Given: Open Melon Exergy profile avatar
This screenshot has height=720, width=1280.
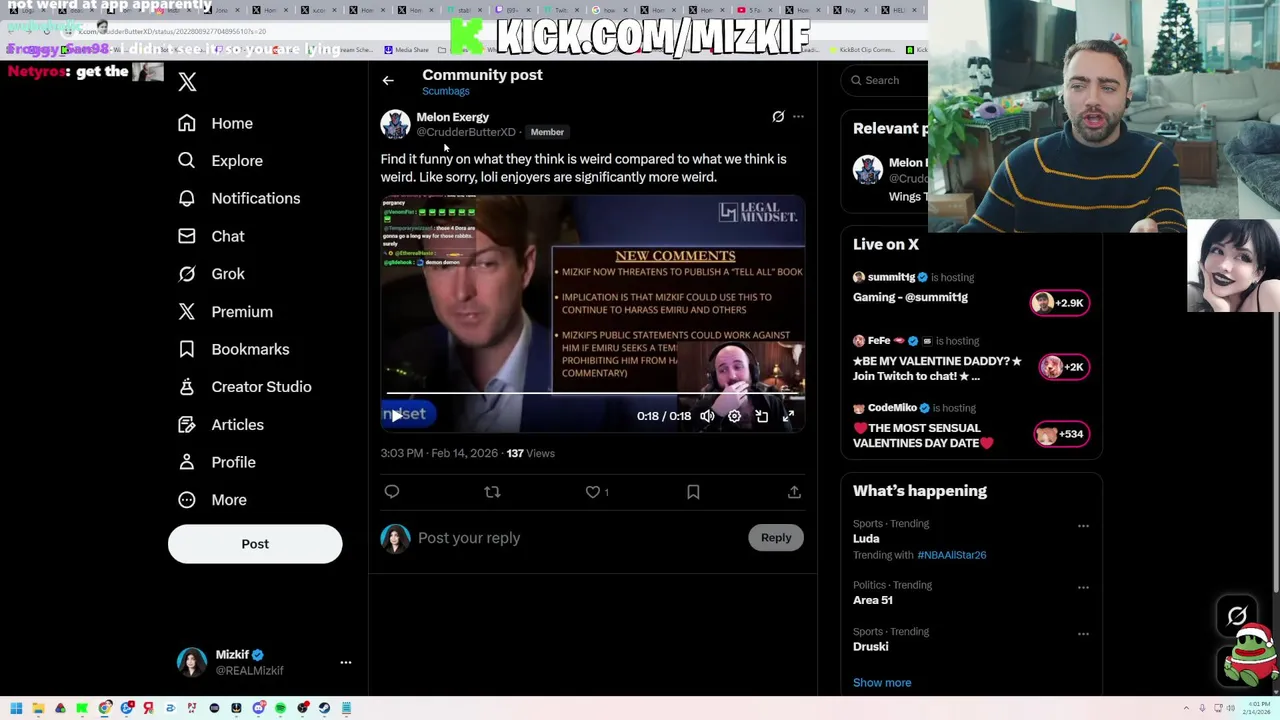Looking at the screenshot, I should 395,124.
